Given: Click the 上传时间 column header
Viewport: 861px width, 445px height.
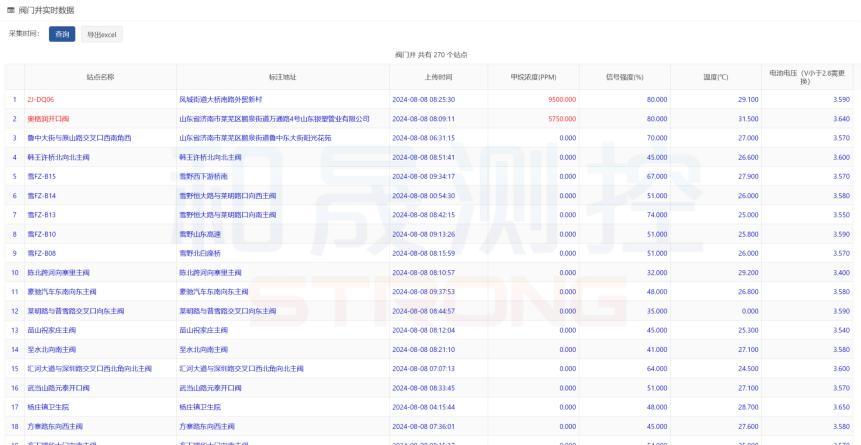Looking at the screenshot, I should coord(439,77).
